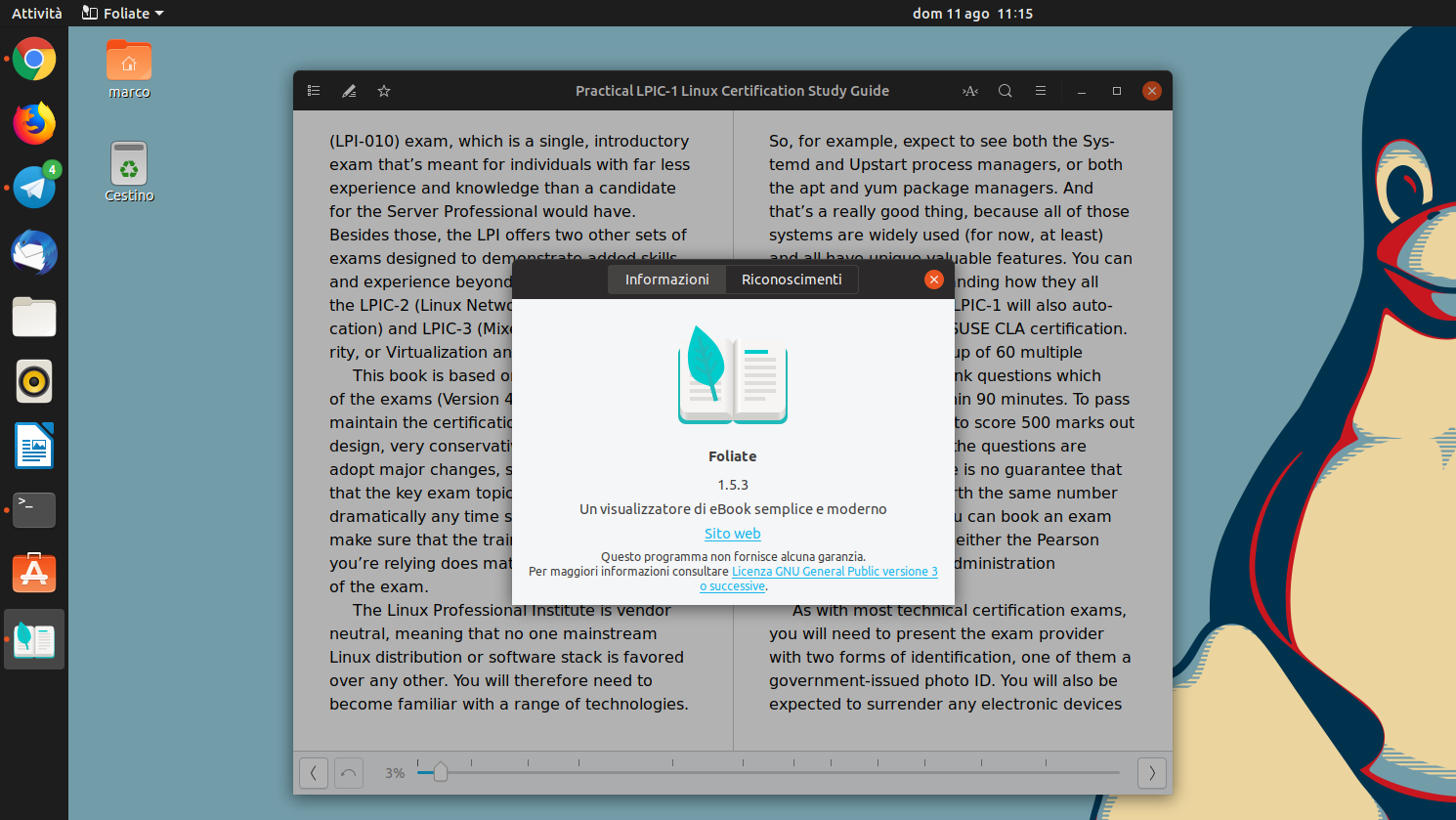The image size is (1456, 820).
Task: Click the book title in header bar
Action: pos(732,91)
